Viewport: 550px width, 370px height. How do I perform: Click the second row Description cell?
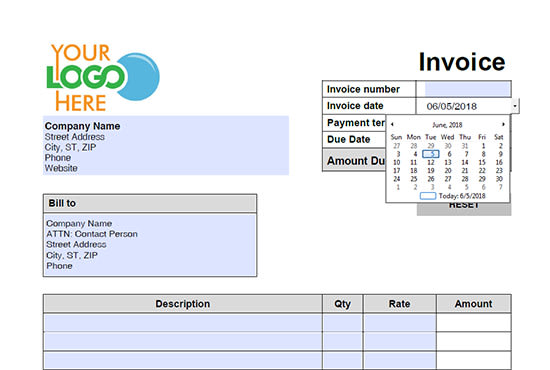tap(183, 341)
